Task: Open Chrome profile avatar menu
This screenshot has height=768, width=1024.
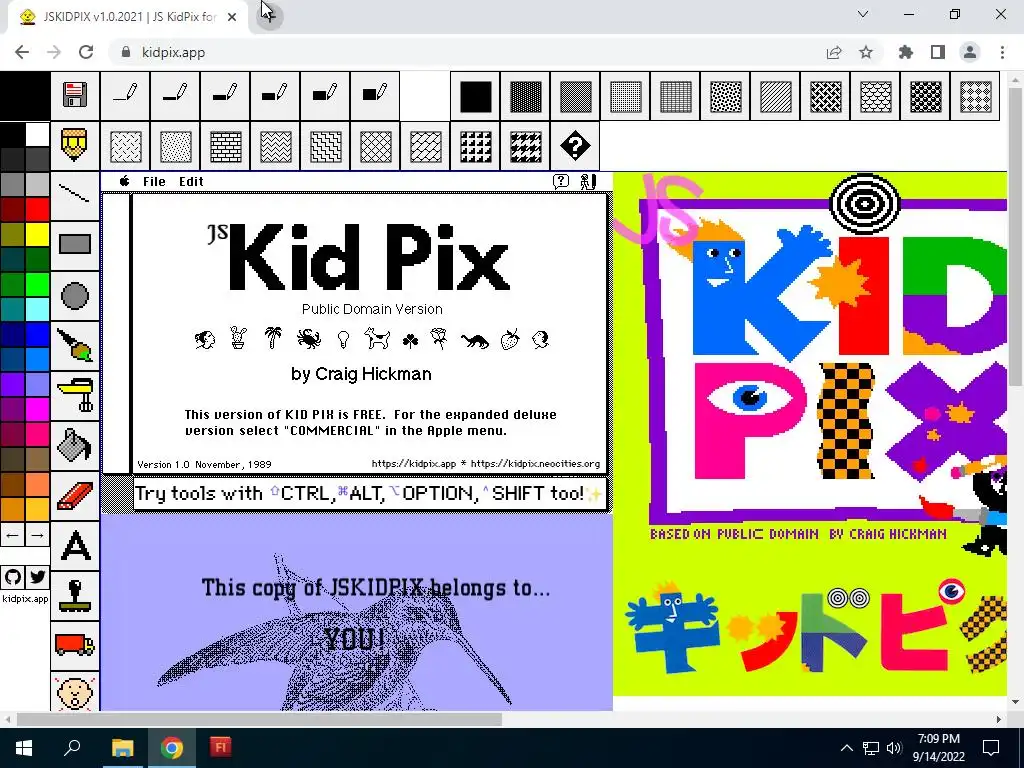Action: click(x=970, y=52)
